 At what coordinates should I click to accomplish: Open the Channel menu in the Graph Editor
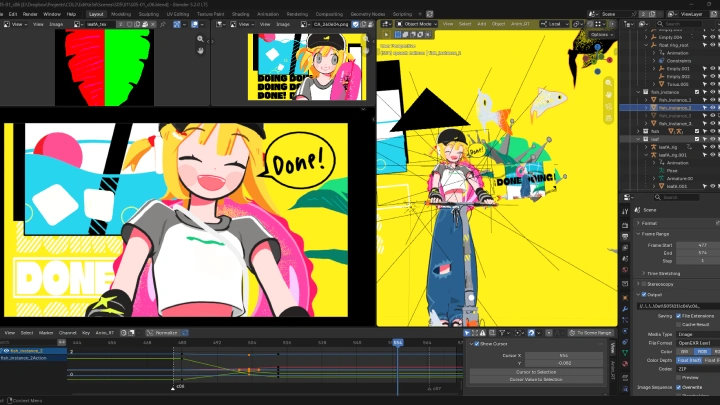click(67, 332)
